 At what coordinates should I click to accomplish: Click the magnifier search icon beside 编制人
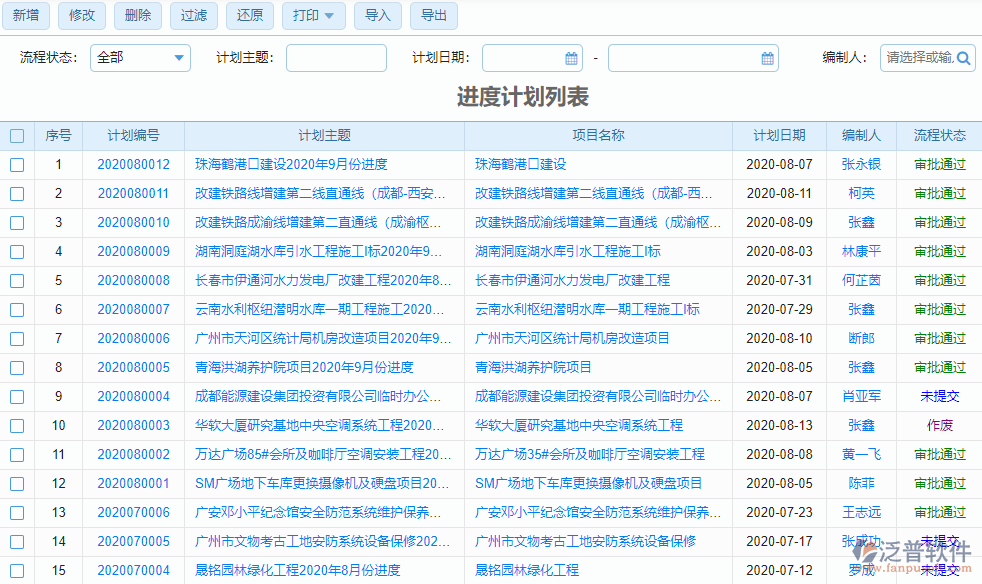click(x=963, y=58)
